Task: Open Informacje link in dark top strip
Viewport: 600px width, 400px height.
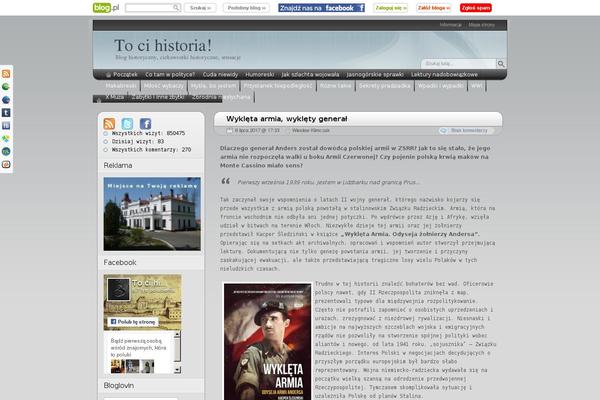Action: tap(450, 25)
